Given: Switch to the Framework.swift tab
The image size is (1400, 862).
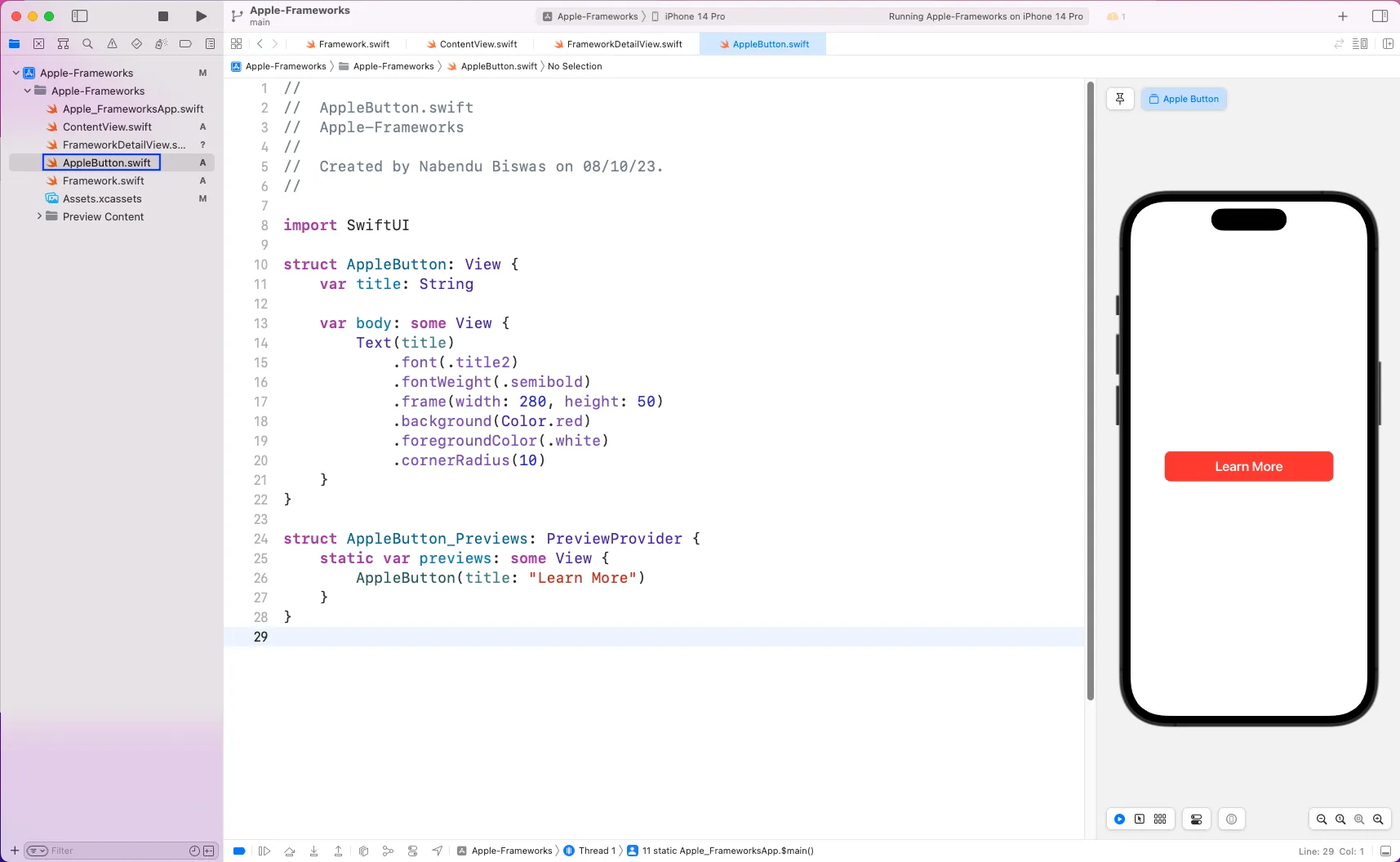Looking at the screenshot, I should point(347,44).
